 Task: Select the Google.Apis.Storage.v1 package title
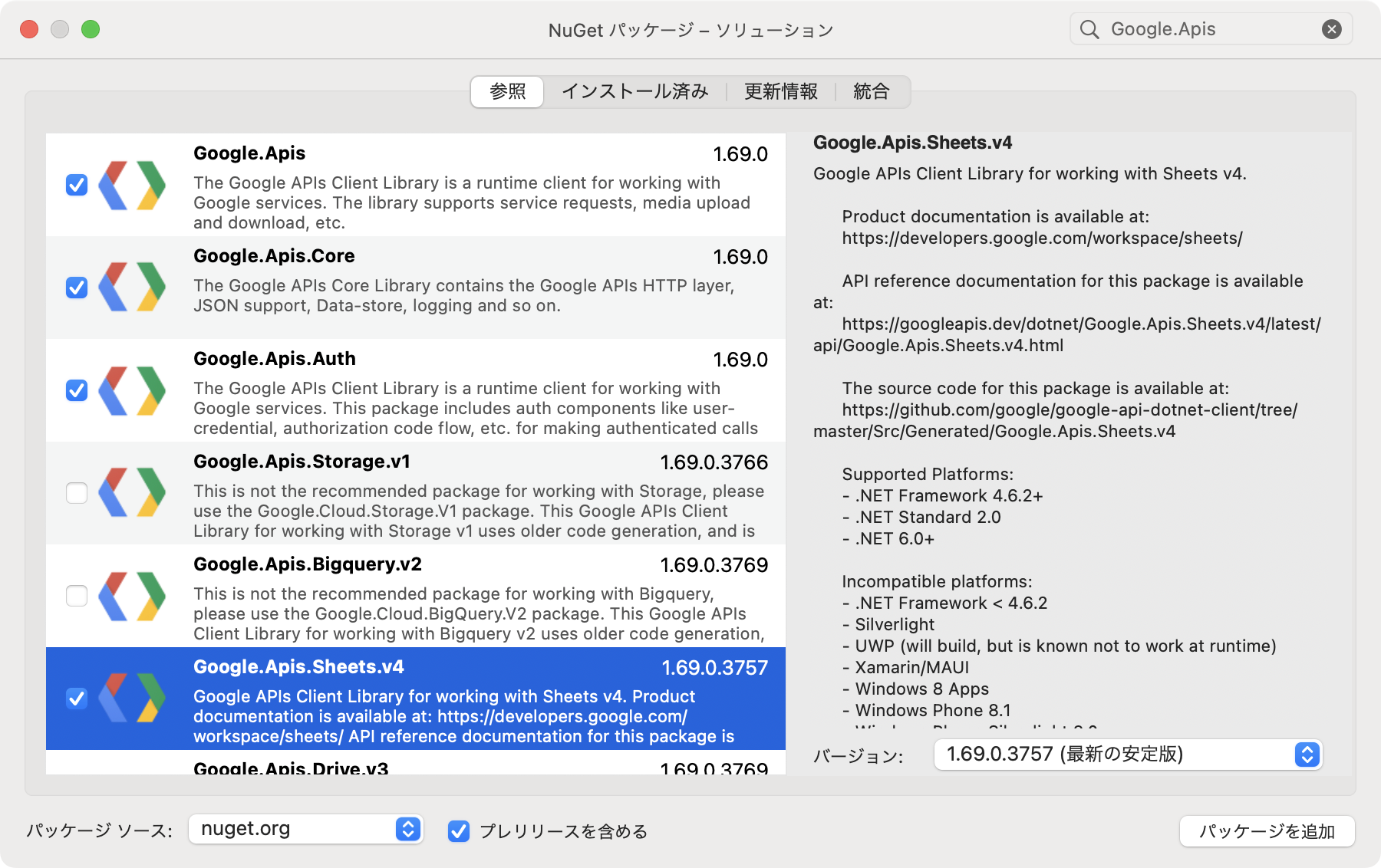click(302, 462)
